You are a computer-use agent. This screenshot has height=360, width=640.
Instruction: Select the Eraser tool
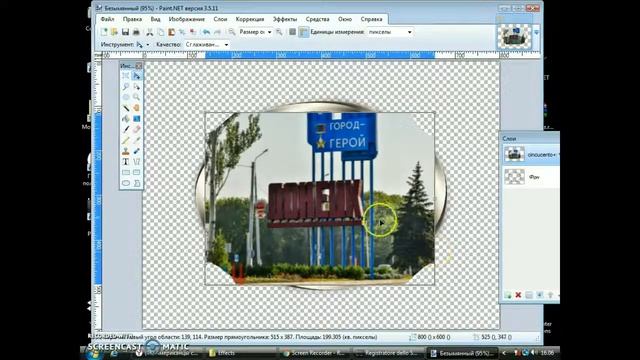click(x=136, y=129)
